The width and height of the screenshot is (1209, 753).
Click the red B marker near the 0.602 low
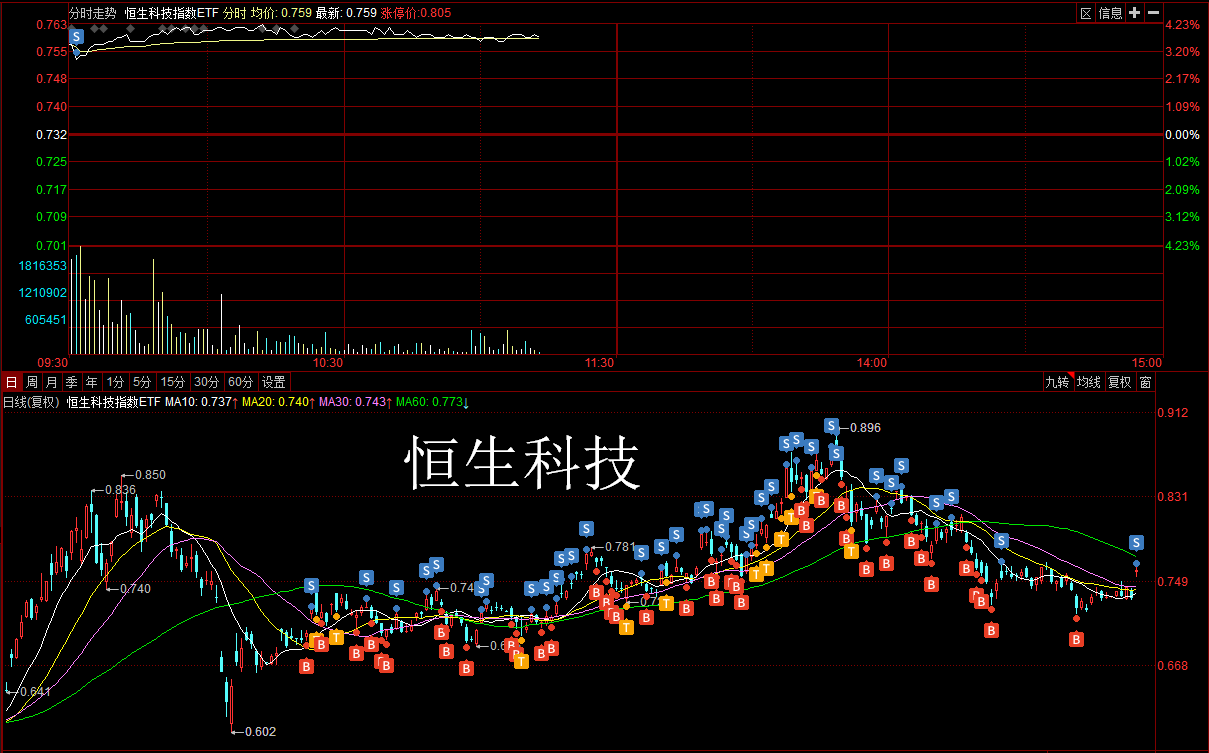coord(306,664)
